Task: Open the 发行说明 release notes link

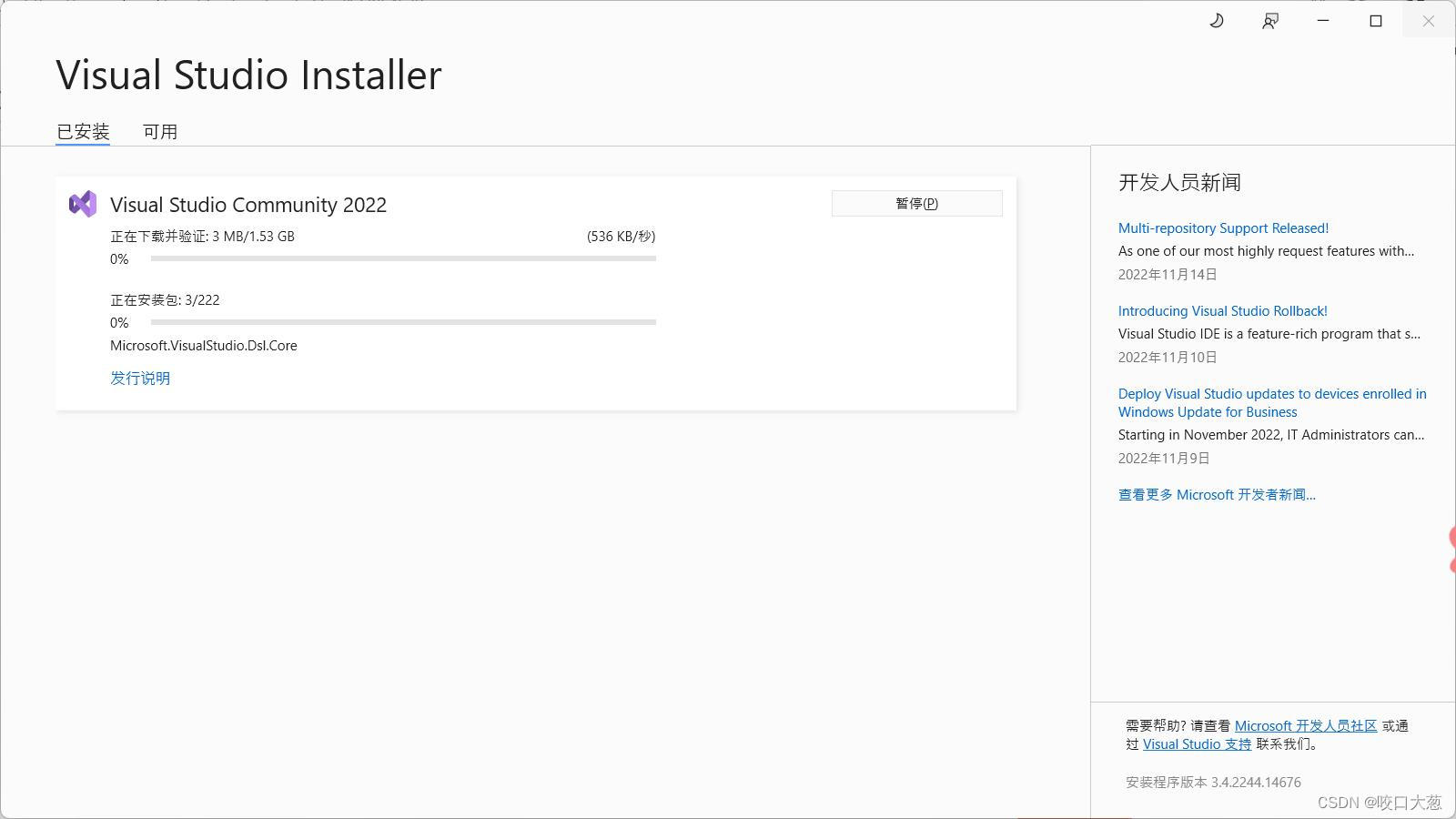Action: 140,378
